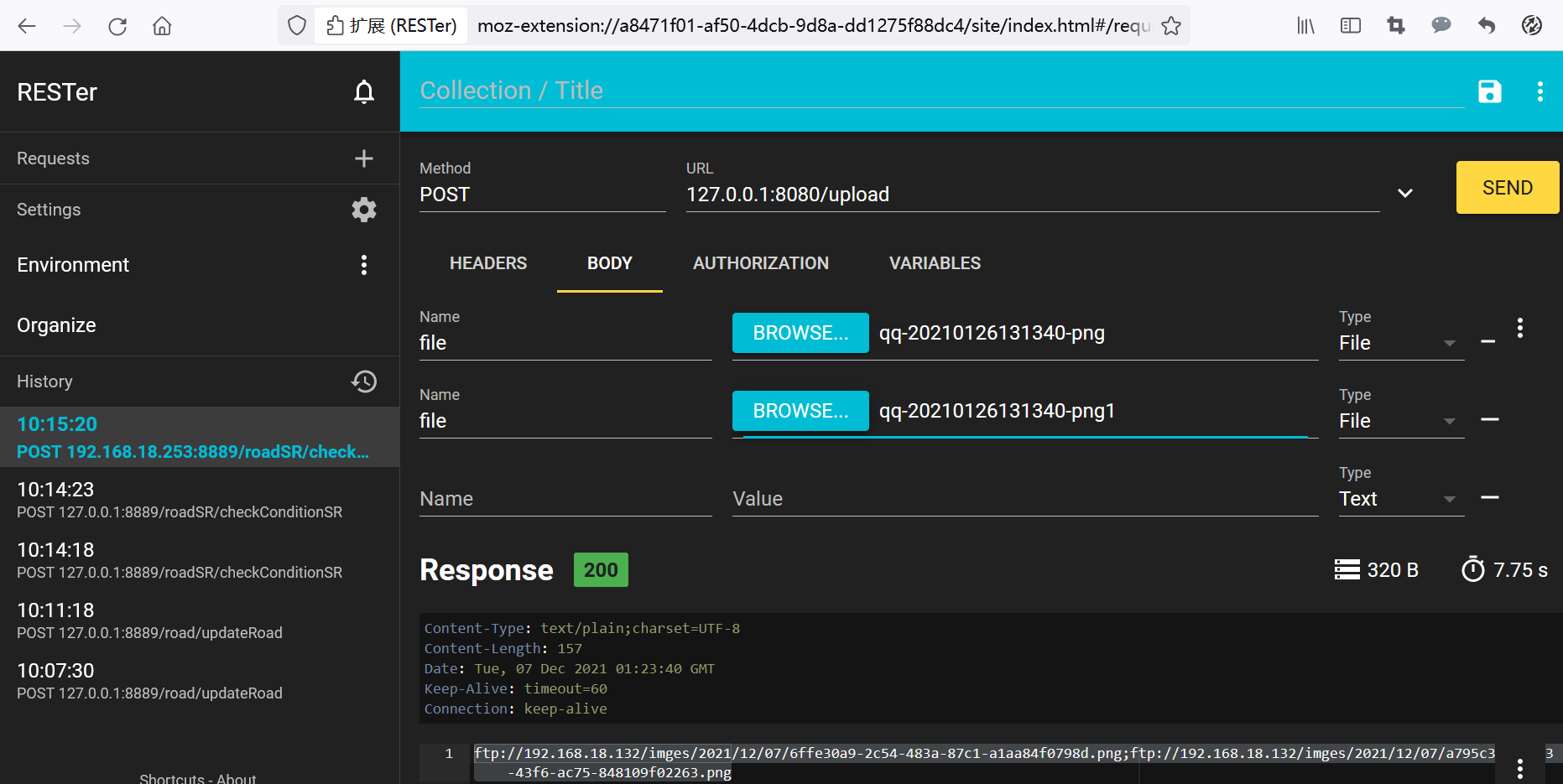Save request with floppy disk icon

1490,91
